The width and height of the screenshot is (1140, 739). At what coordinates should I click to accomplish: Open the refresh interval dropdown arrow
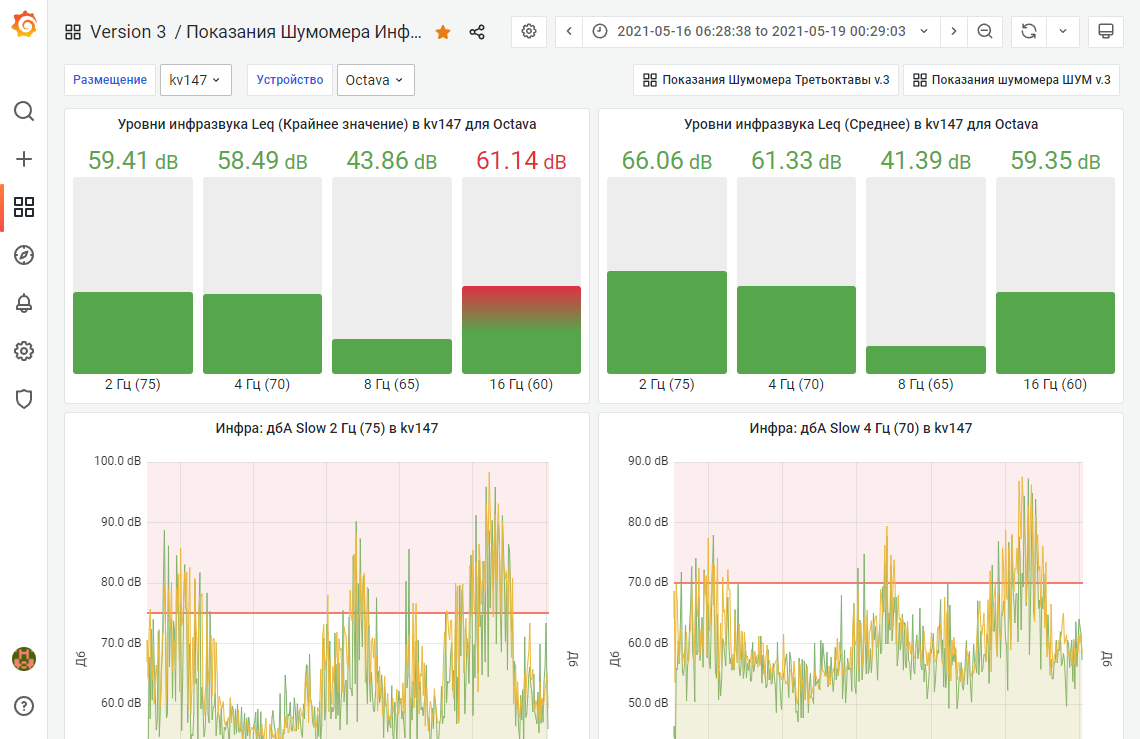tap(1063, 31)
